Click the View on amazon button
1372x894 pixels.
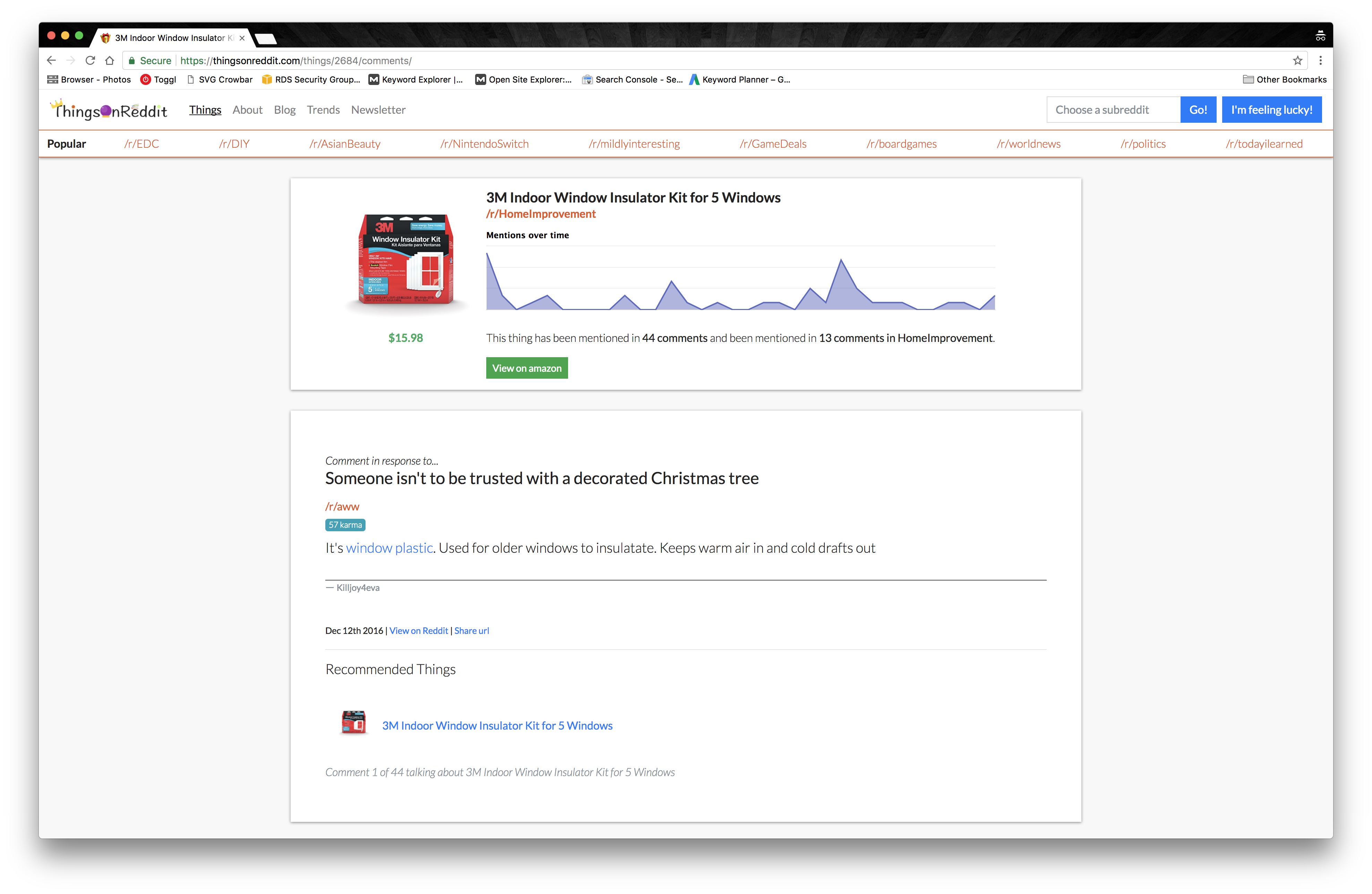point(526,368)
